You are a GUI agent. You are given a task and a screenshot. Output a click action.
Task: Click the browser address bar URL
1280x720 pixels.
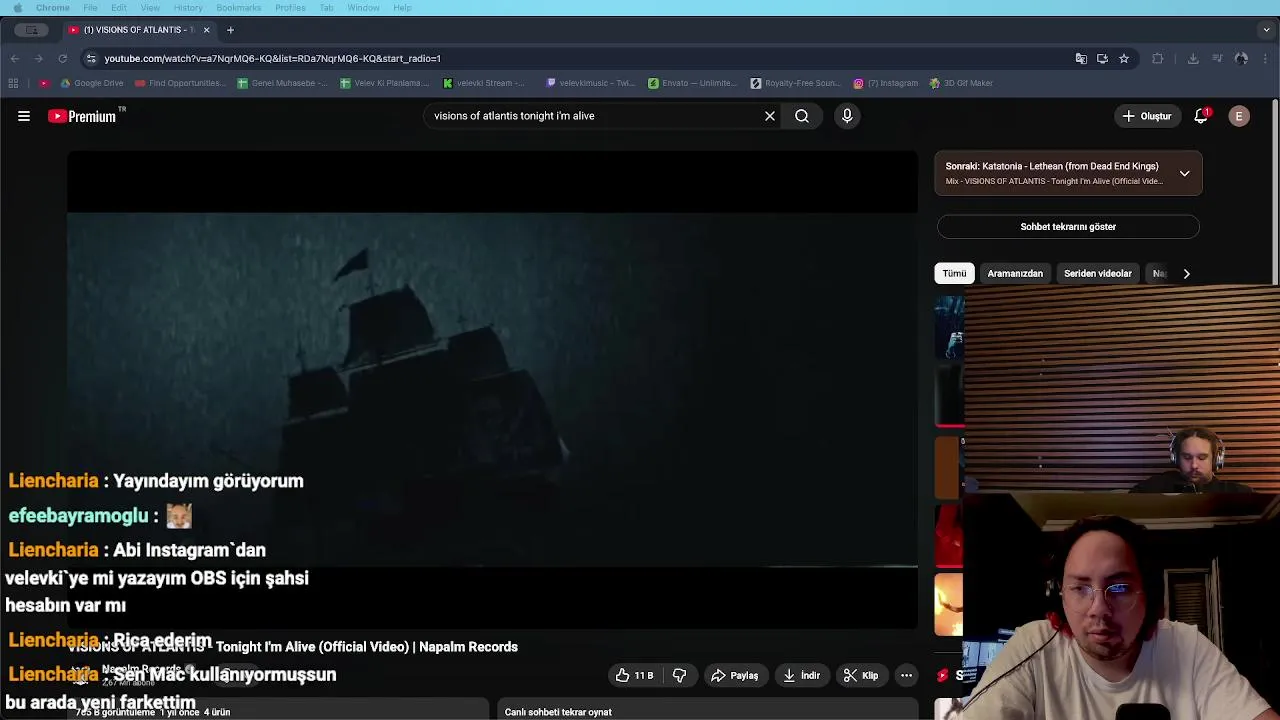coord(272,58)
